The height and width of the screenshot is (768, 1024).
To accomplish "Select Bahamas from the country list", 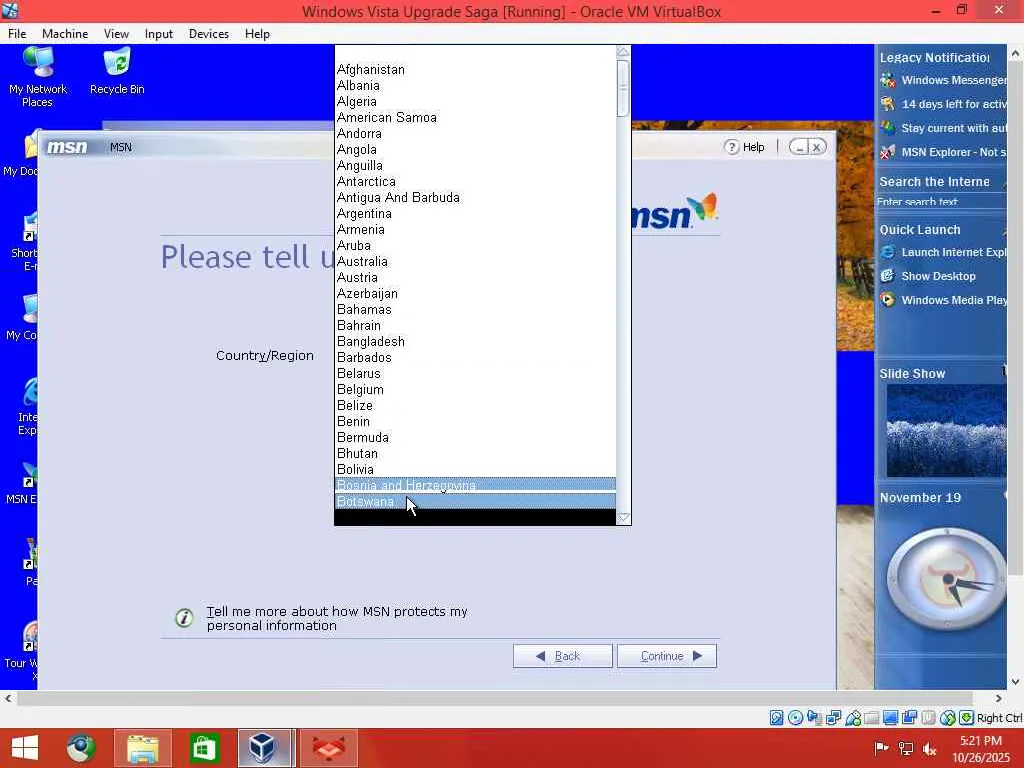I will coord(475,310).
